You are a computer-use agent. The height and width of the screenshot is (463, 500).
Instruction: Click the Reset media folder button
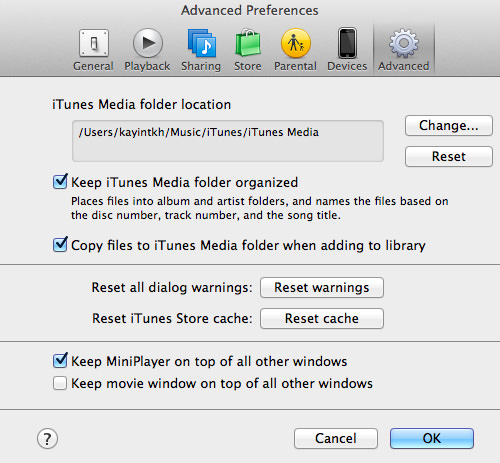tap(449, 156)
